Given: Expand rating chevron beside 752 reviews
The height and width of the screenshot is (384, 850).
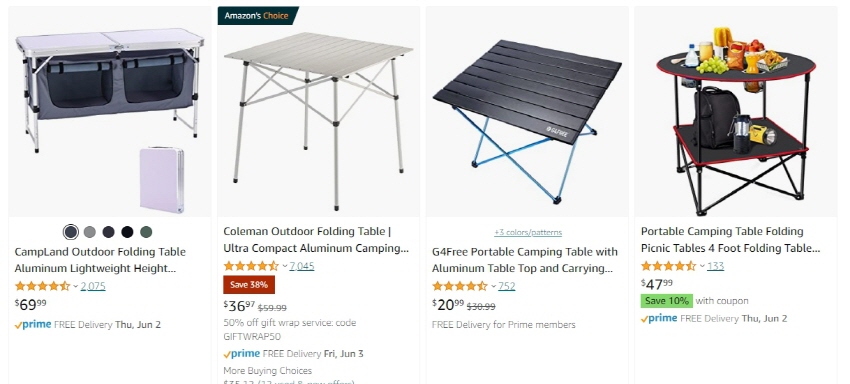Looking at the screenshot, I should [x=493, y=286].
